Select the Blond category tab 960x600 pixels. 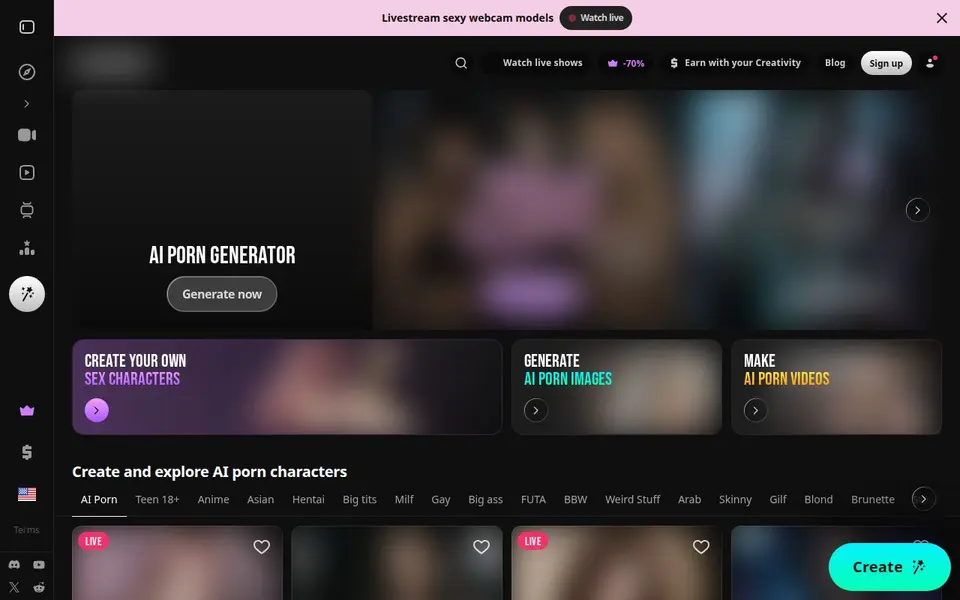click(818, 500)
